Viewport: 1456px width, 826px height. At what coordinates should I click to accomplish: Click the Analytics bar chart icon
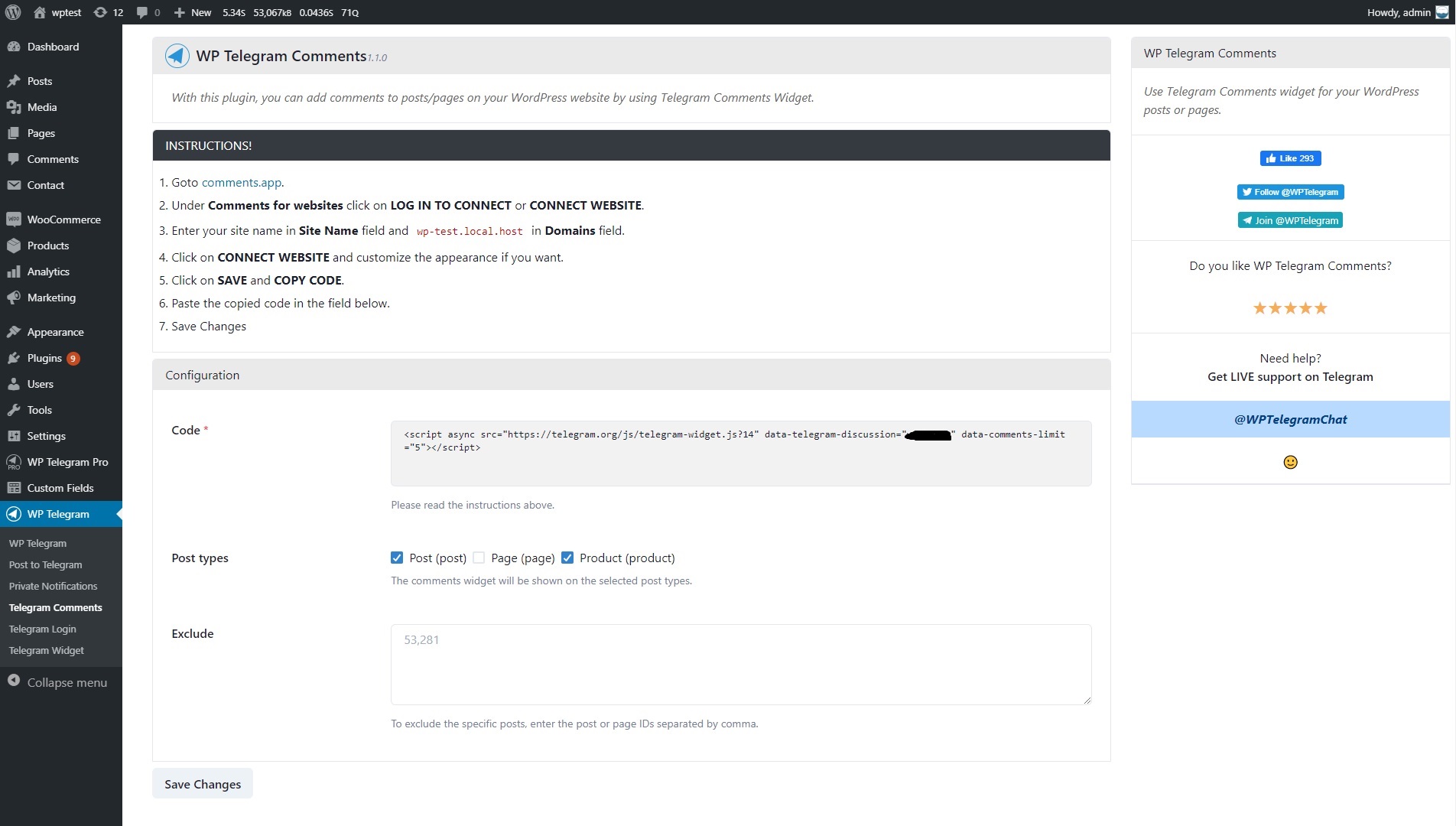[x=14, y=272]
